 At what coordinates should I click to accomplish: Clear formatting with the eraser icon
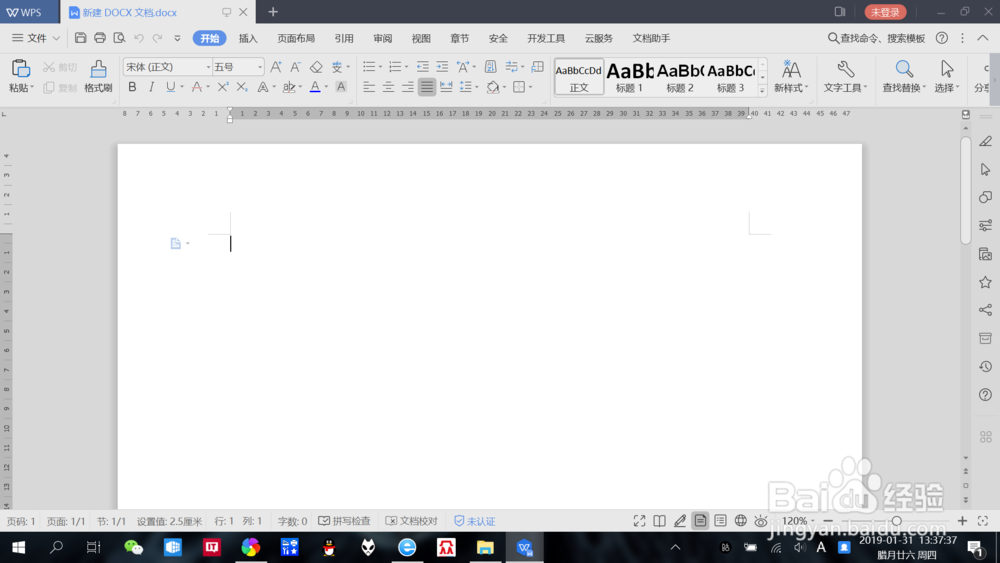[316, 66]
